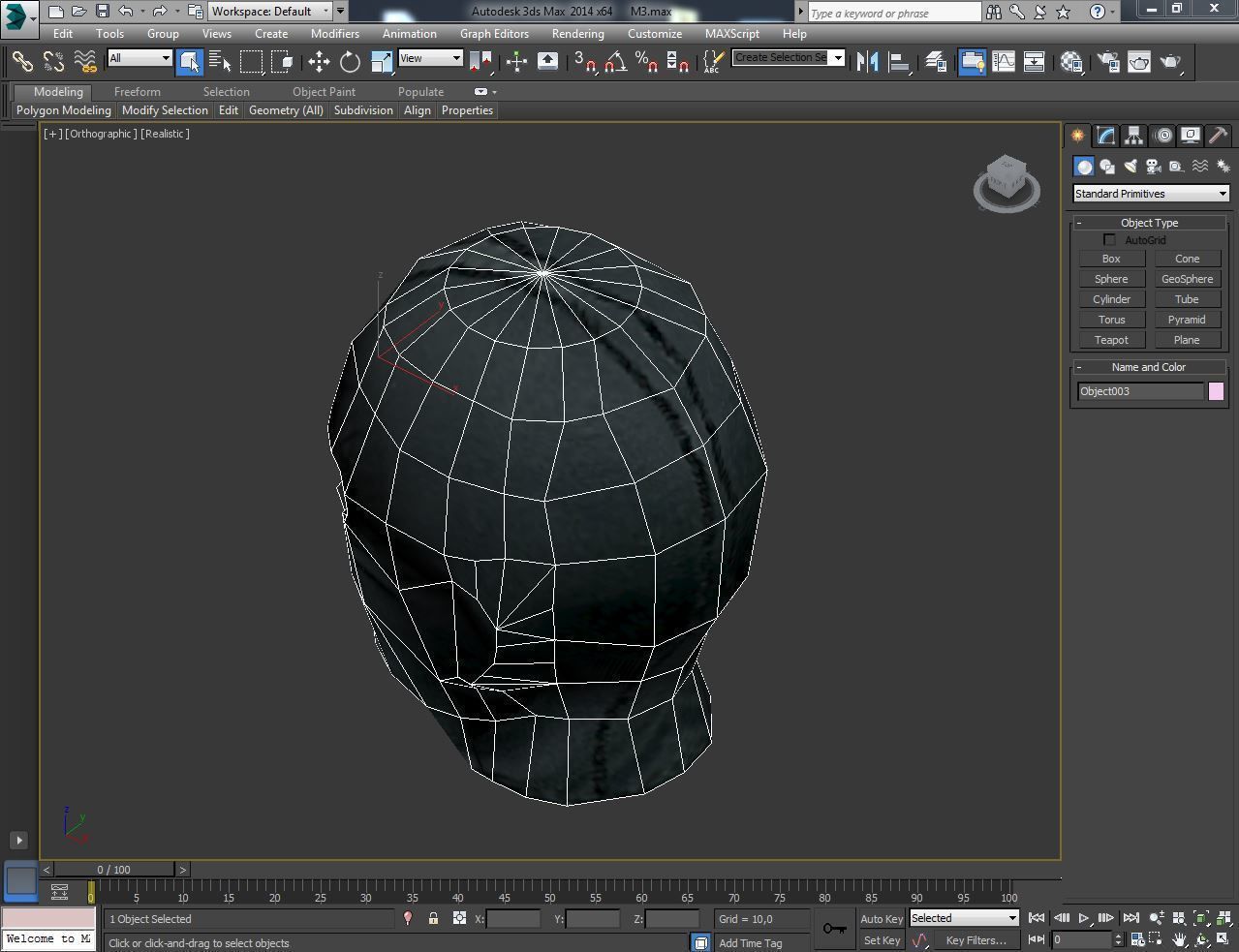Open the Key Filters dialog
Screen dimensions: 1239x952
[976, 940]
